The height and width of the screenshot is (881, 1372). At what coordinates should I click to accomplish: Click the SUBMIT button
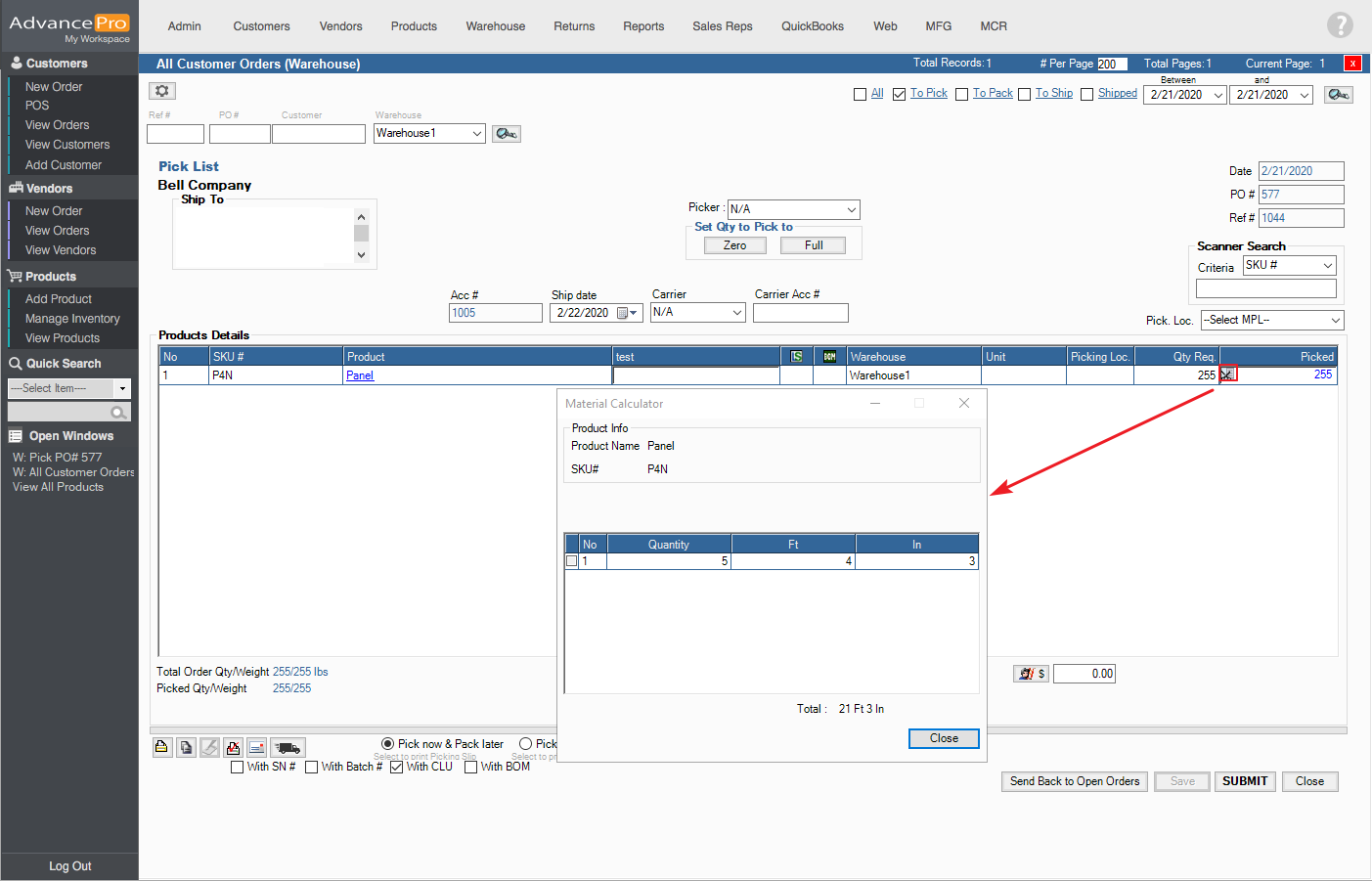point(1244,781)
